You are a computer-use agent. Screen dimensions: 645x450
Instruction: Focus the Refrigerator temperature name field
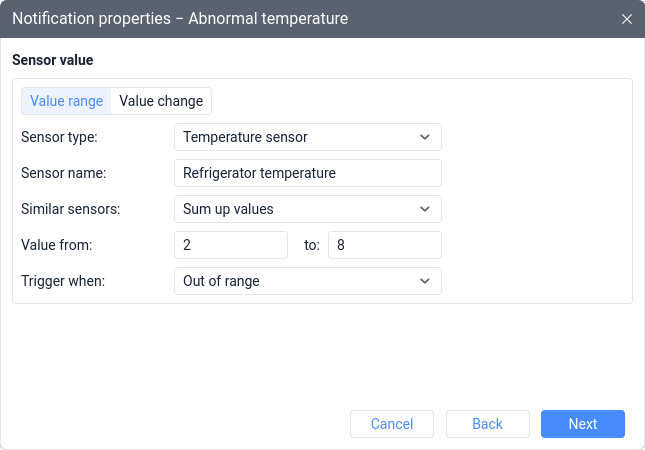coord(308,173)
